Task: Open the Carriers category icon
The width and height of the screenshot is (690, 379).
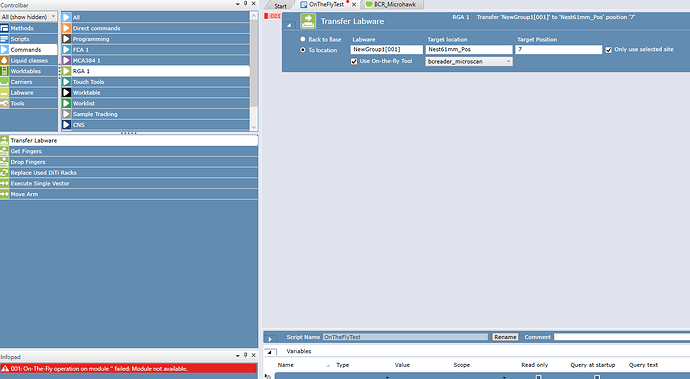Action: (4, 82)
